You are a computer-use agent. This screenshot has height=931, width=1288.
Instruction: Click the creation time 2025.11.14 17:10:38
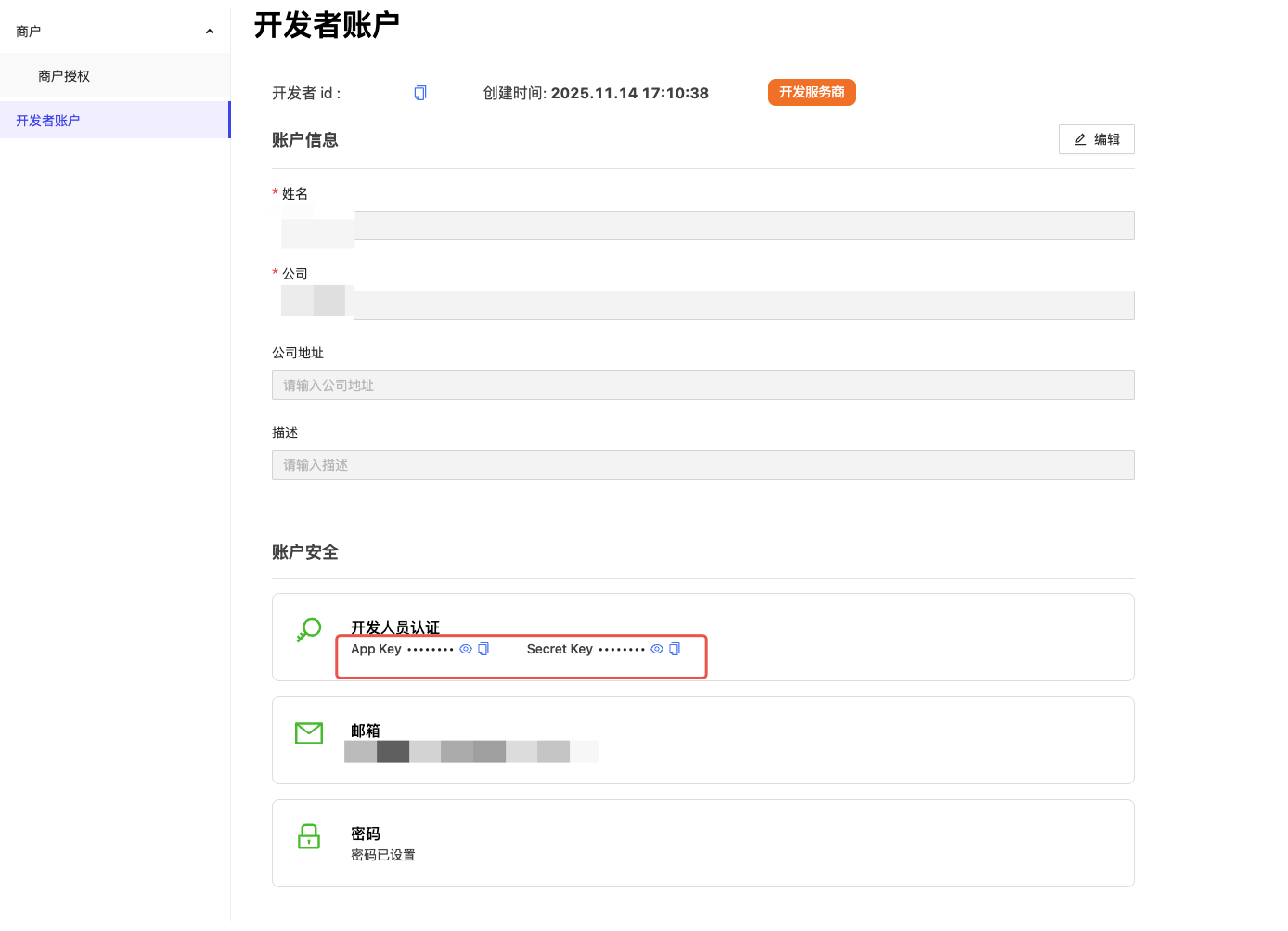630,93
